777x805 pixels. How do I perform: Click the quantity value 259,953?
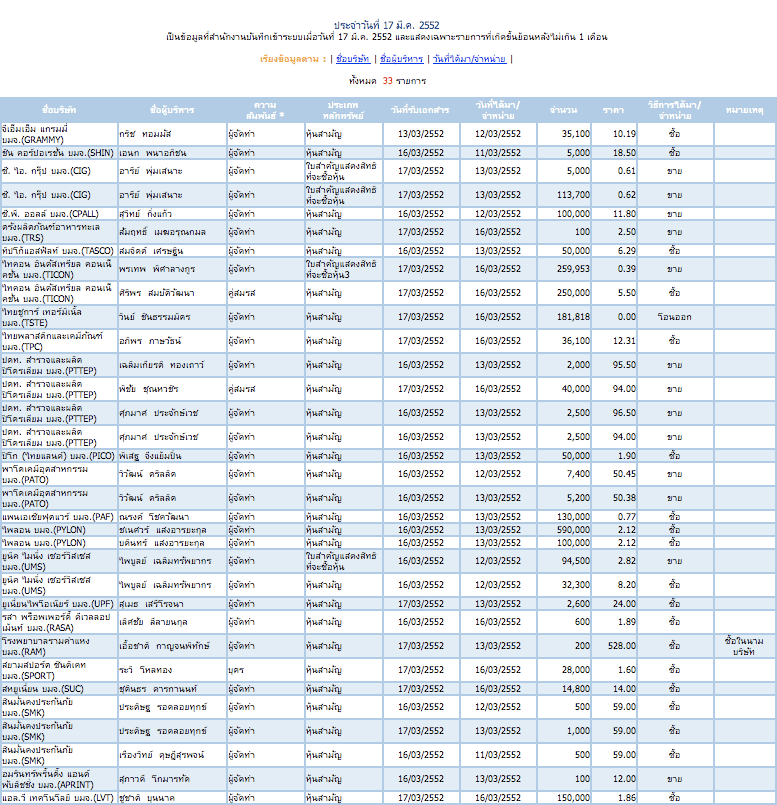[574, 269]
